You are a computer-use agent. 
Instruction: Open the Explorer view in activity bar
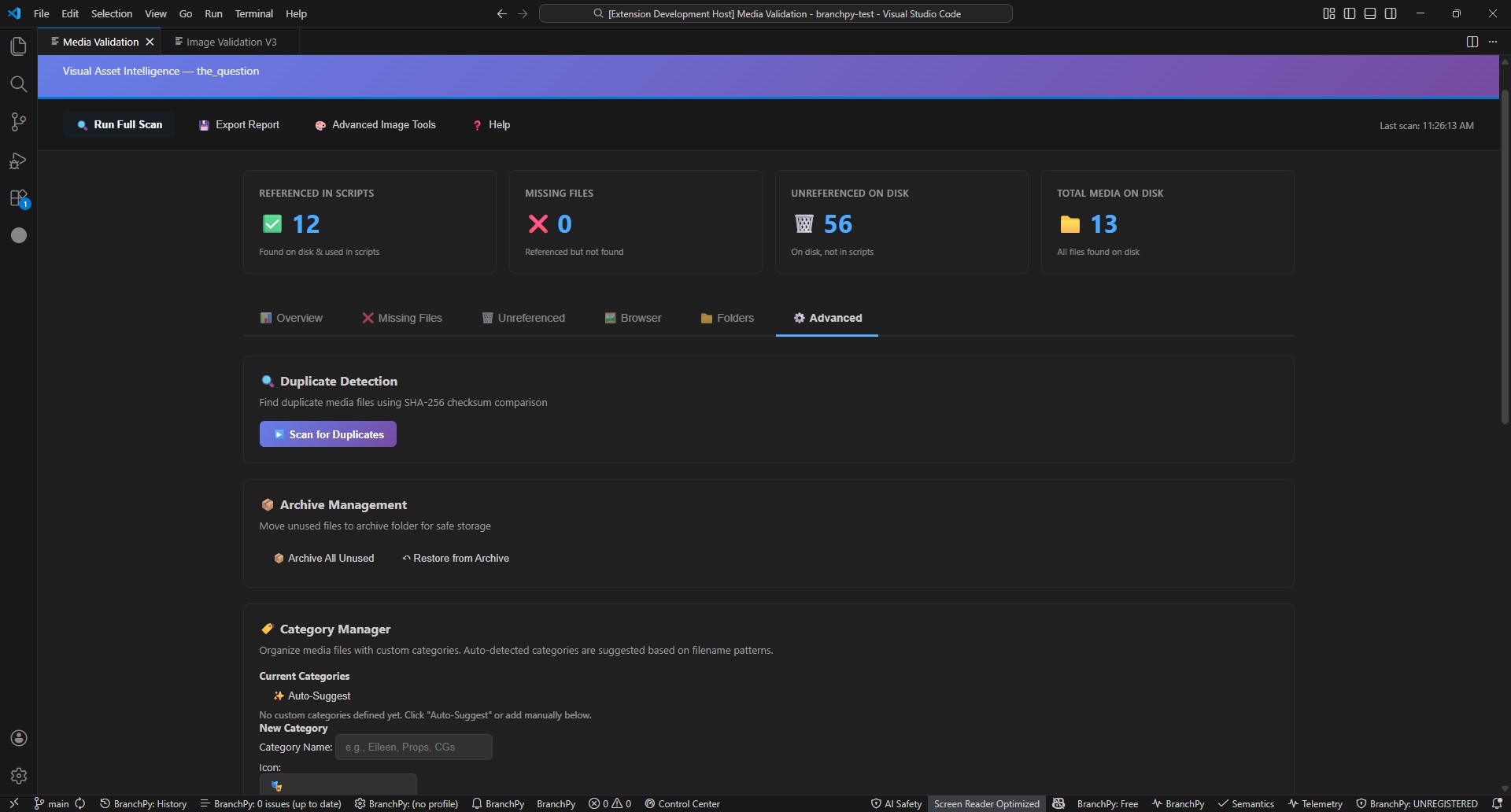(18, 46)
